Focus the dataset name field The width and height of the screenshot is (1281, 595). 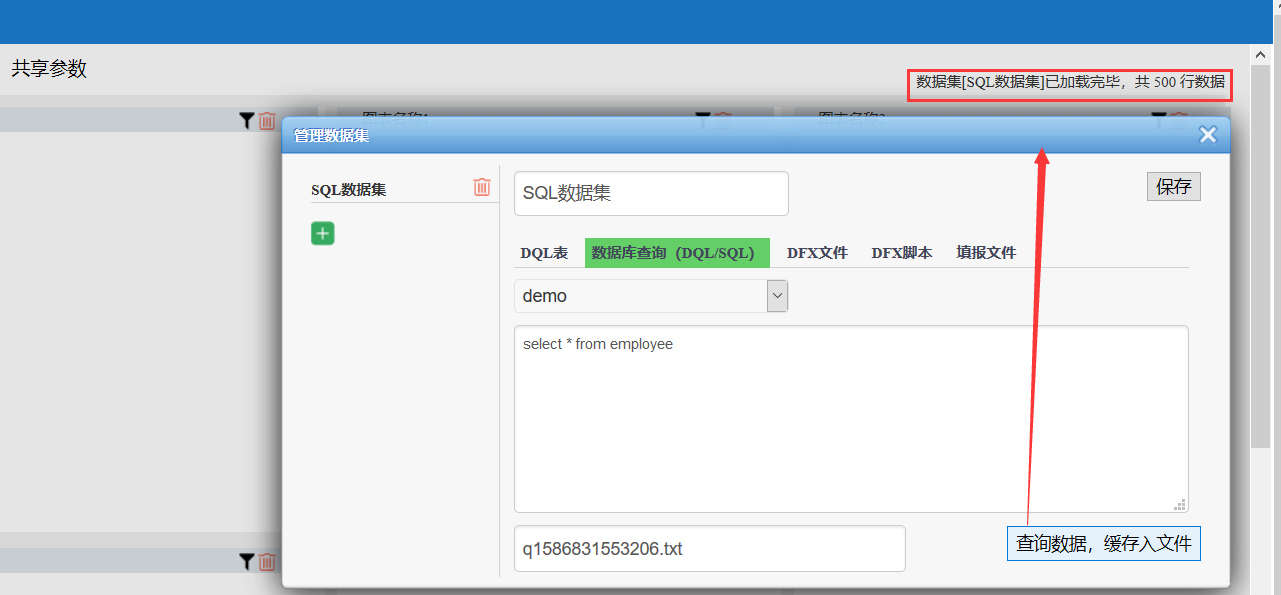[x=651, y=194]
